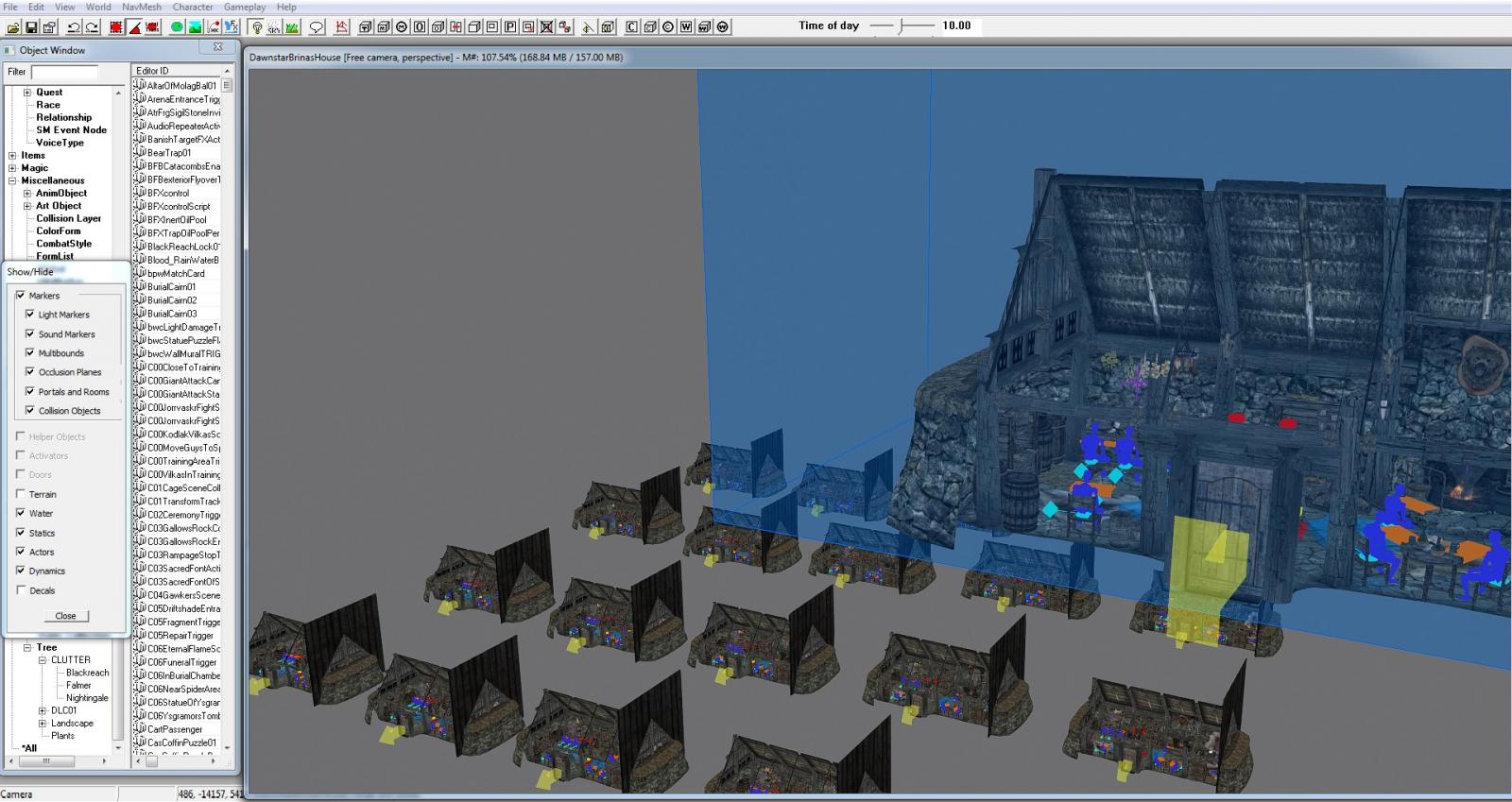Collapse the Miscellaneous tree node
The image size is (1512, 802).
pos(12,180)
